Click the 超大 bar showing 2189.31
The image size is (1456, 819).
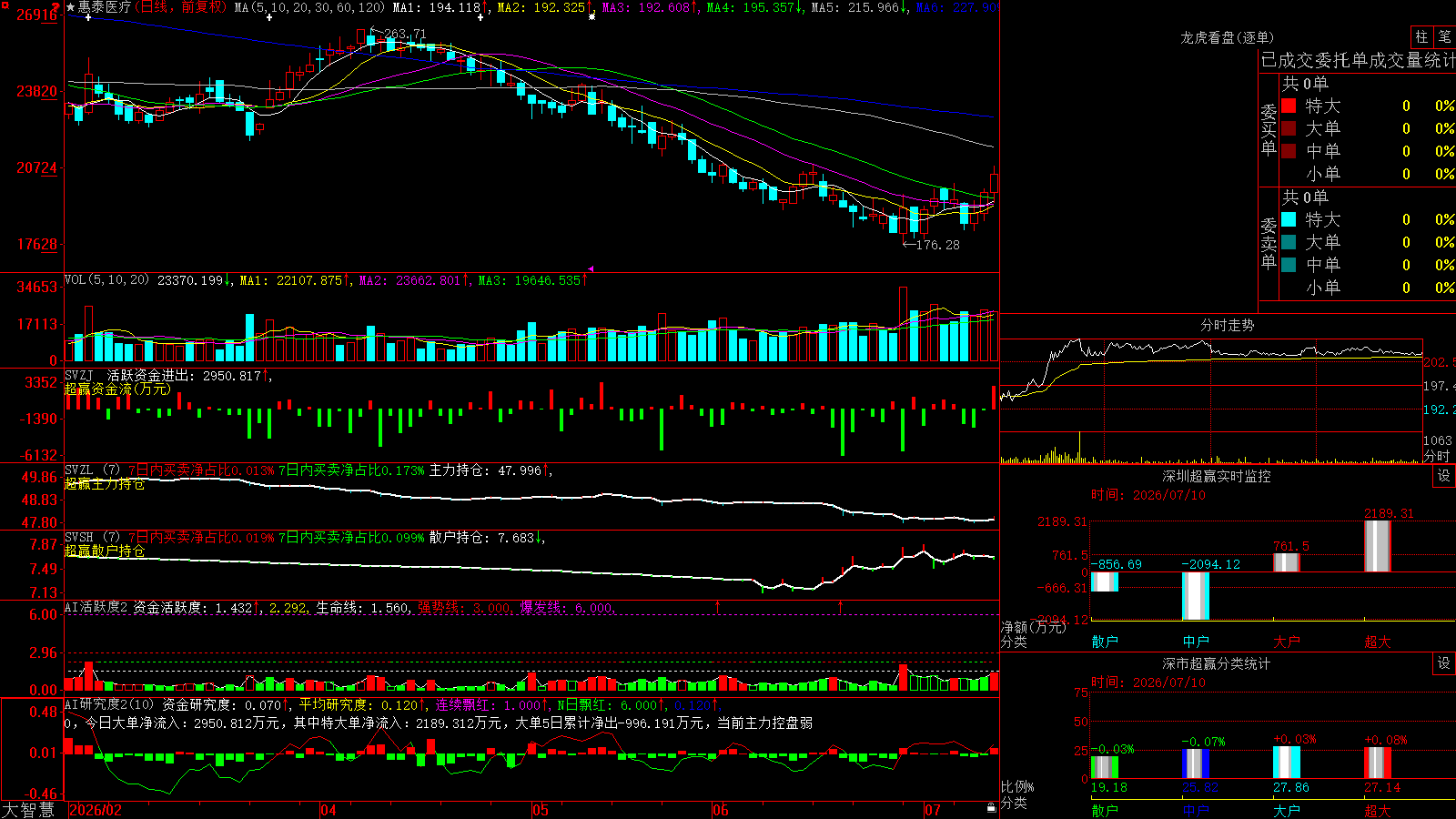pyautogui.click(x=1378, y=546)
